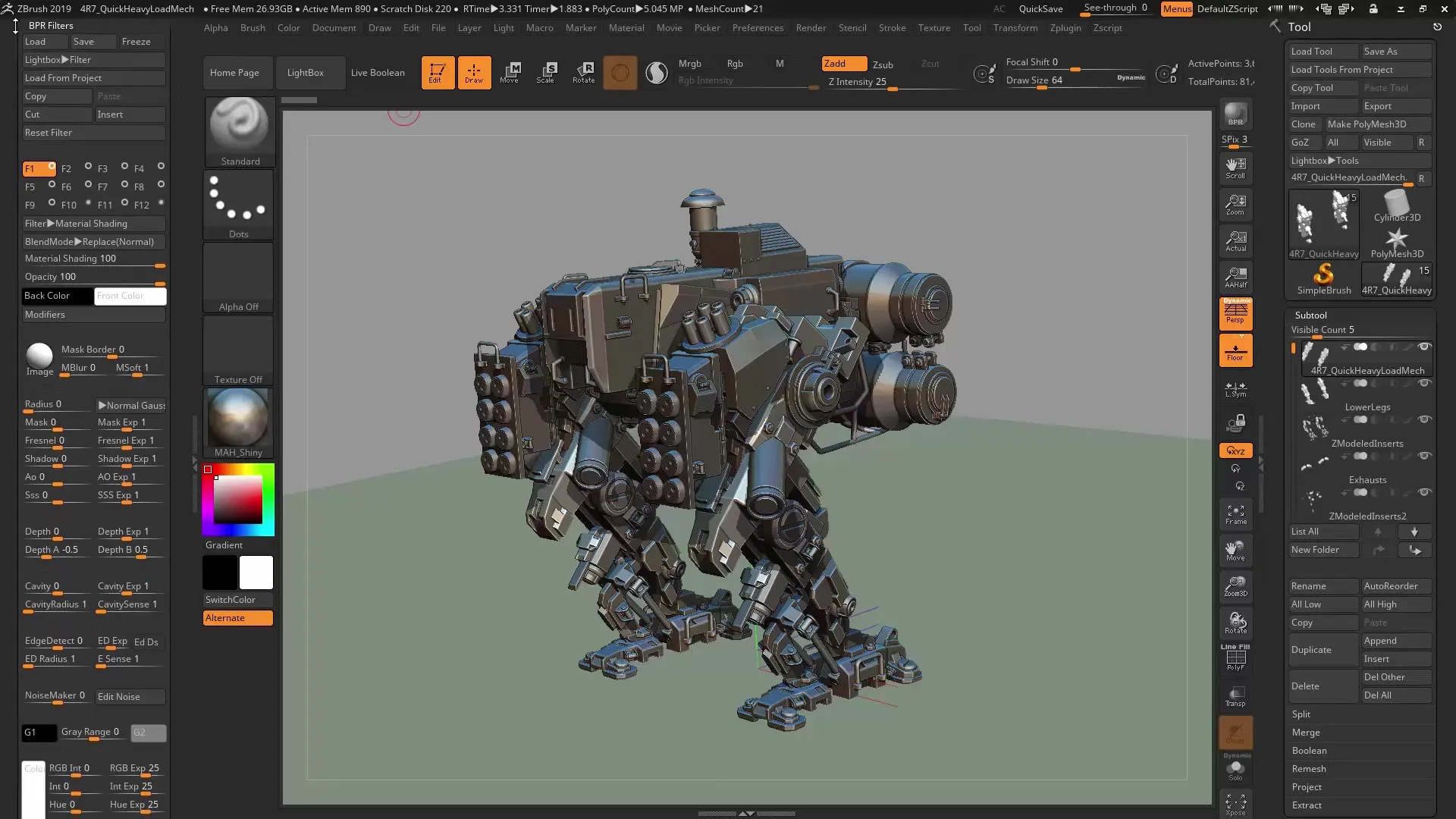Expand the Normal Gauss option
1456x819 pixels.
(130, 406)
